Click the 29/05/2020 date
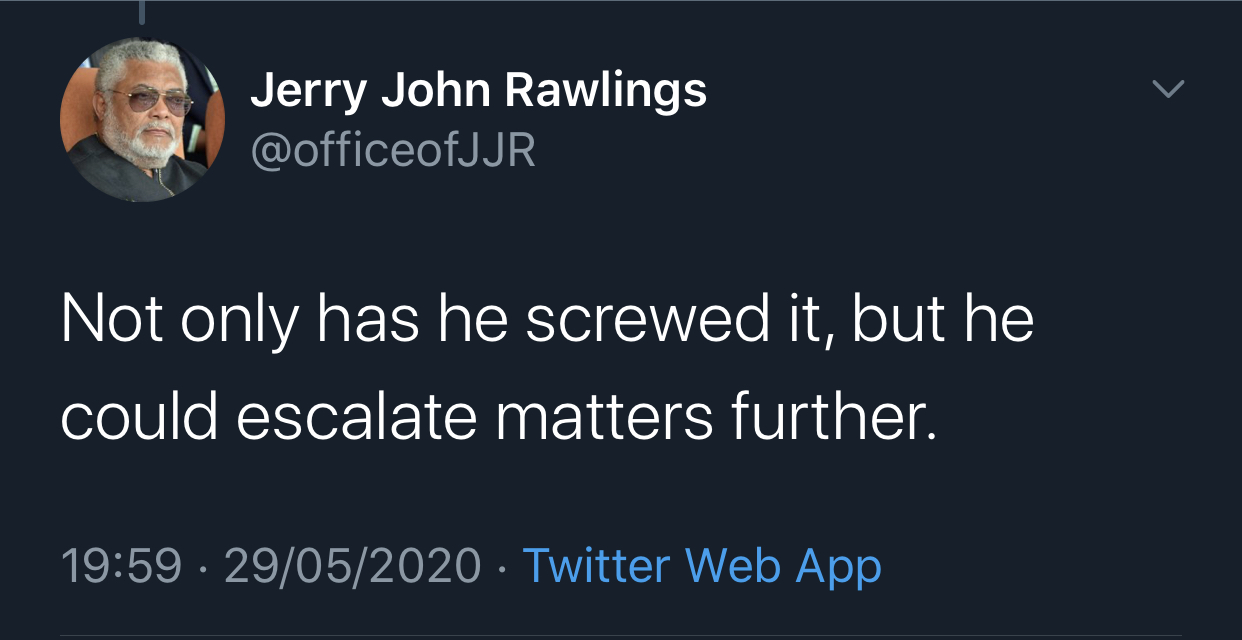The height and width of the screenshot is (640, 1242). 352,566
